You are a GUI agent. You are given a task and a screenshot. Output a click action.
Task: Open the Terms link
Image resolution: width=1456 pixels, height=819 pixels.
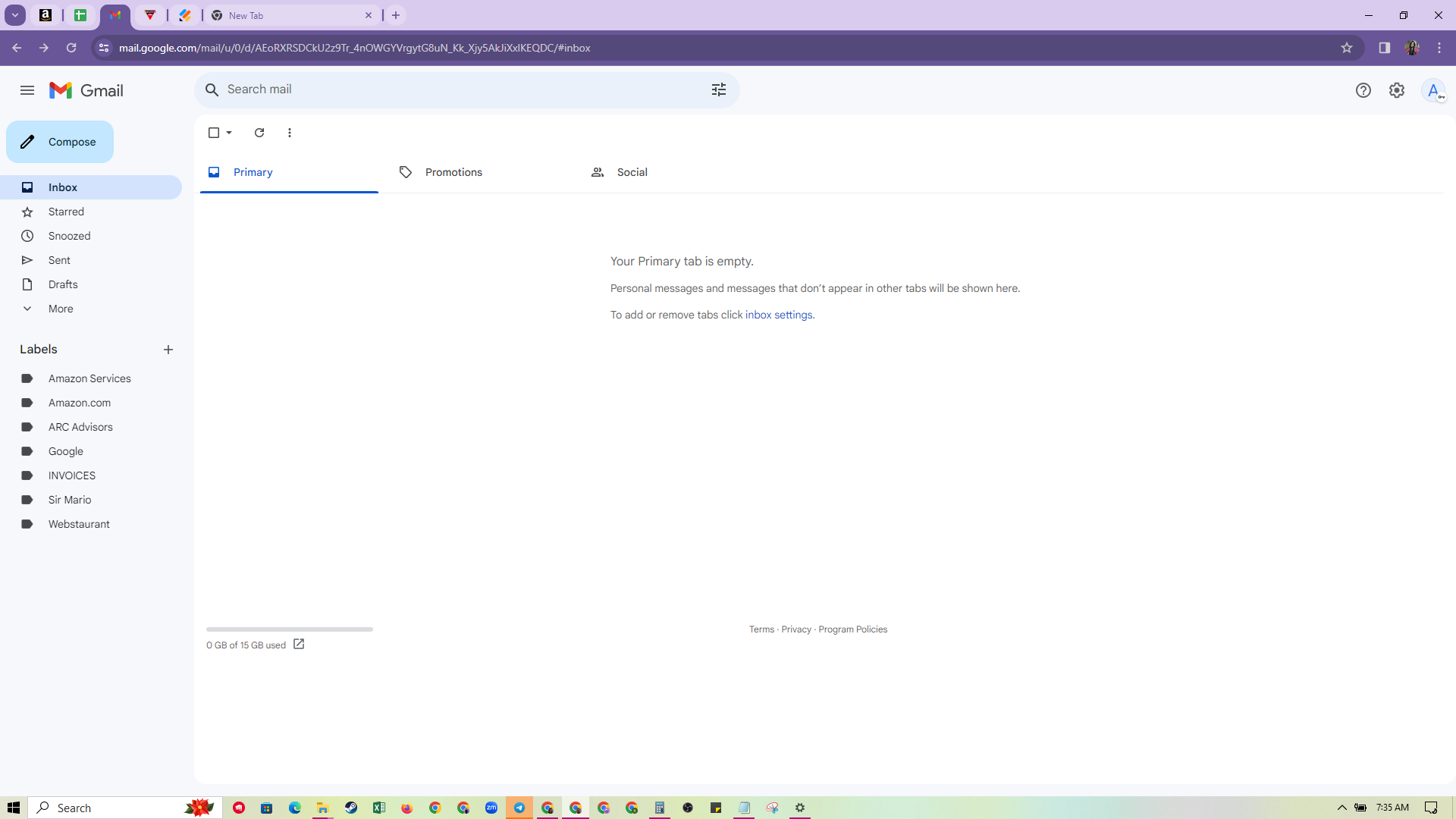(x=761, y=629)
